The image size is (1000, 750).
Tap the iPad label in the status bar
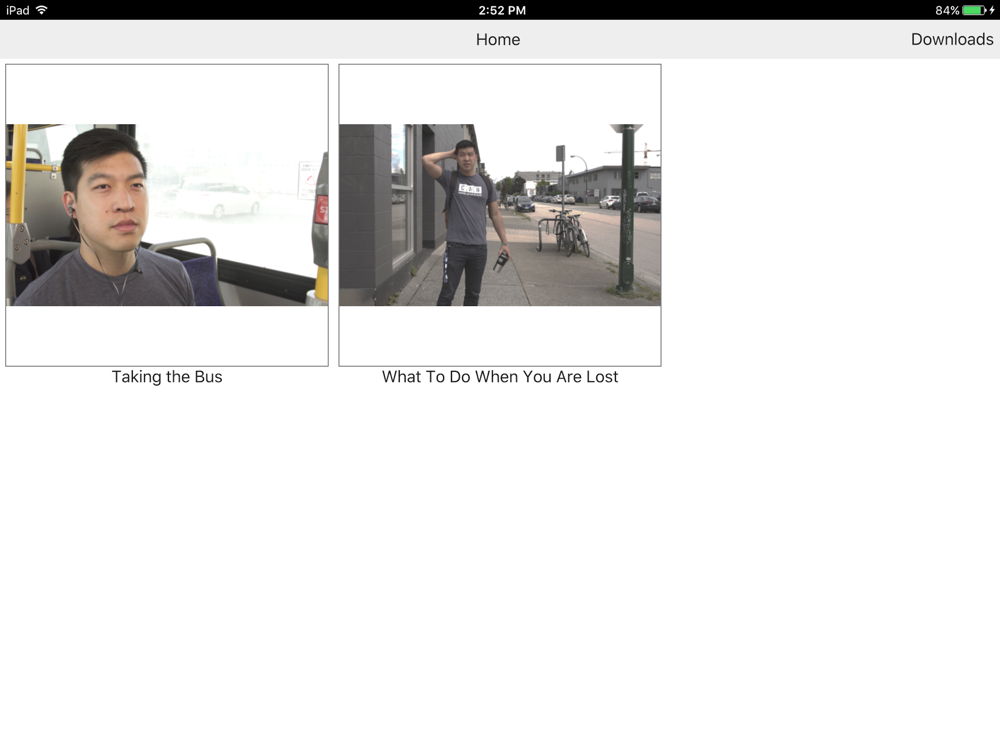point(18,10)
